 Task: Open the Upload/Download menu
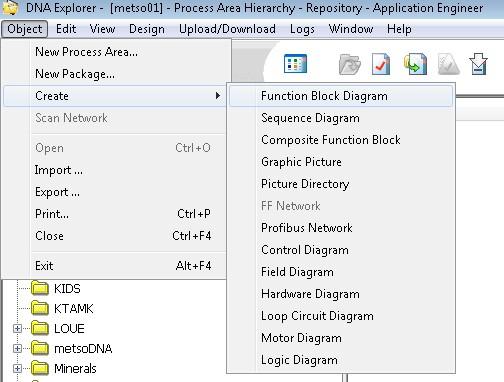click(227, 29)
